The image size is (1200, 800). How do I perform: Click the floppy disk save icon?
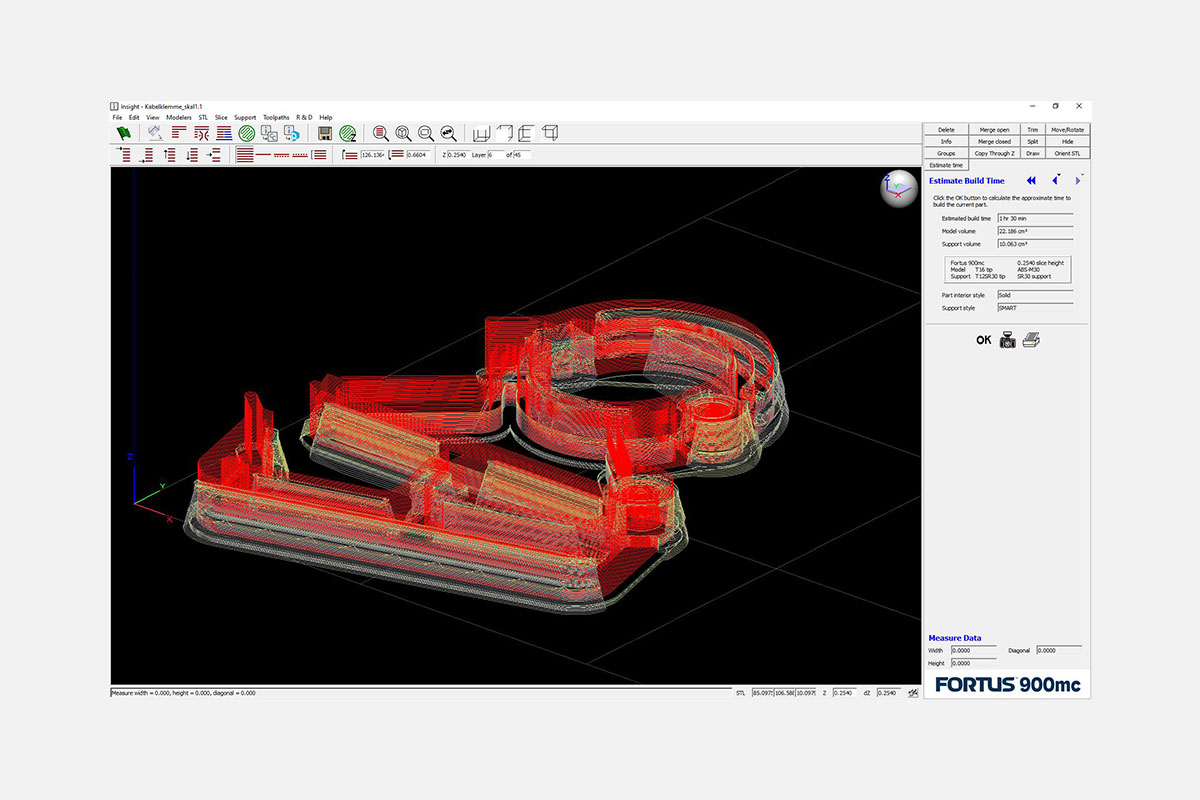pos(325,133)
